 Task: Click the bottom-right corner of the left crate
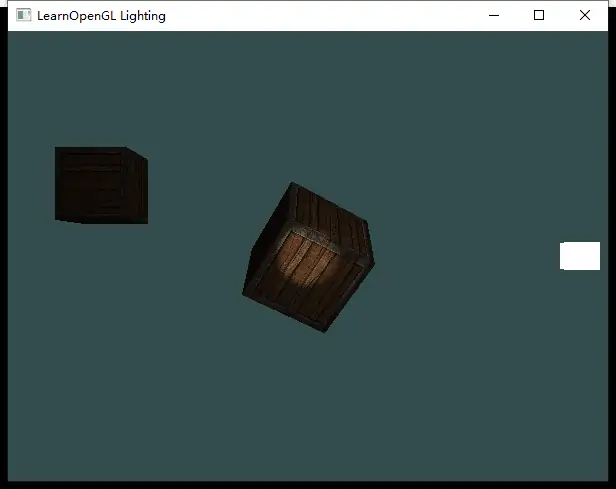coord(147,223)
